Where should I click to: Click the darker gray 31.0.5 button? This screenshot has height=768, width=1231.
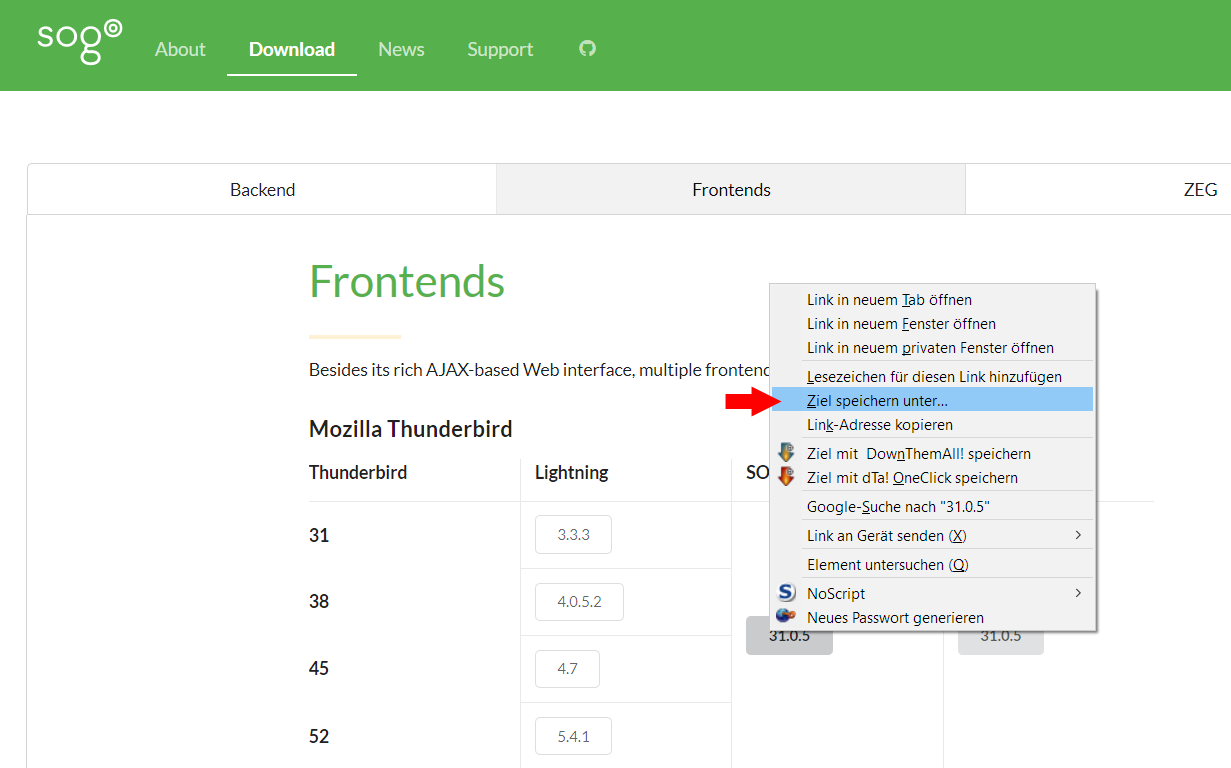pos(789,636)
